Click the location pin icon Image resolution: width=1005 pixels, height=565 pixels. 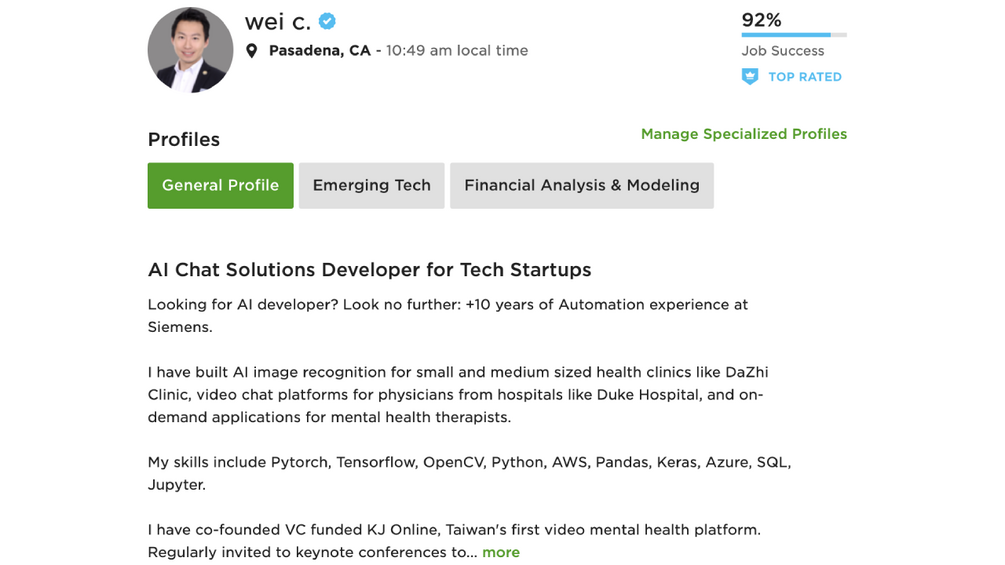252,51
